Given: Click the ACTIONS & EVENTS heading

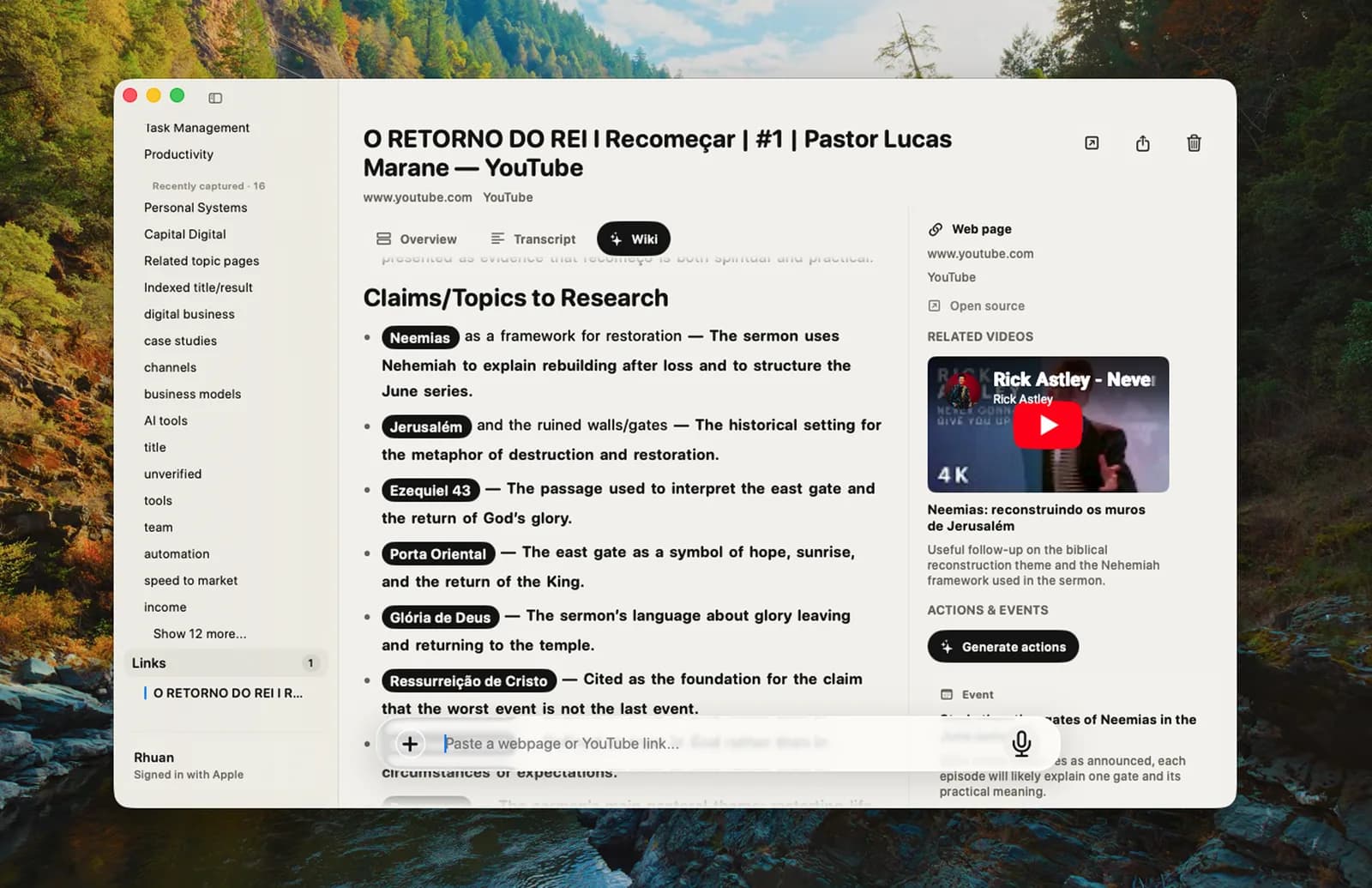Looking at the screenshot, I should [987, 610].
